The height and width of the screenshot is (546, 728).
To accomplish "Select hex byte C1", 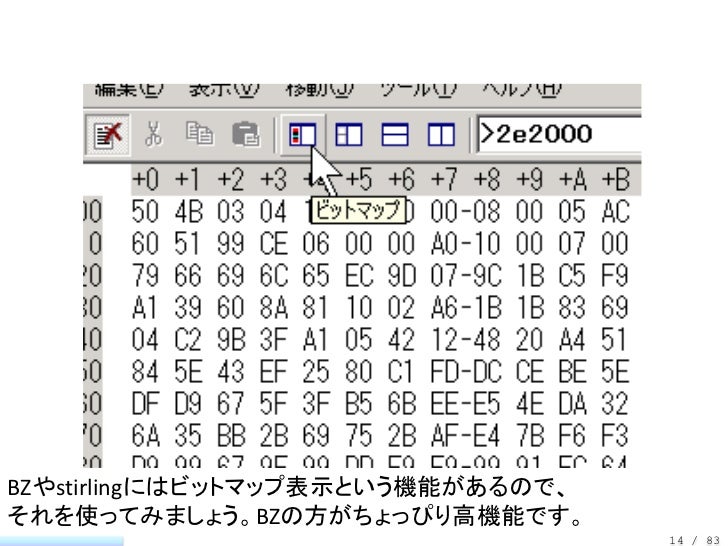I will pyautogui.click(x=401, y=371).
